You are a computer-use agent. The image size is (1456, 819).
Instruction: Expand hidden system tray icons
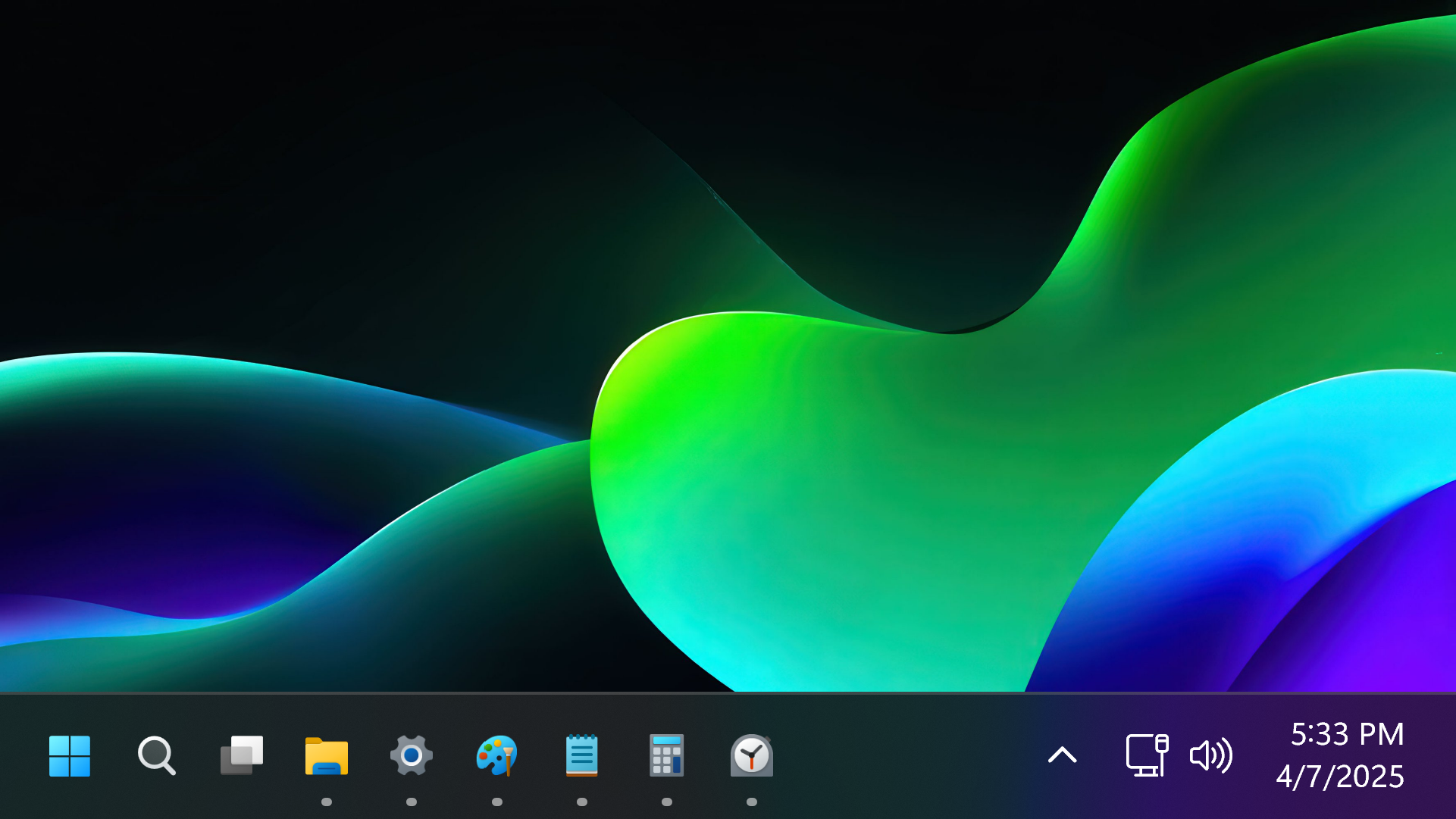coord(1063,755)
